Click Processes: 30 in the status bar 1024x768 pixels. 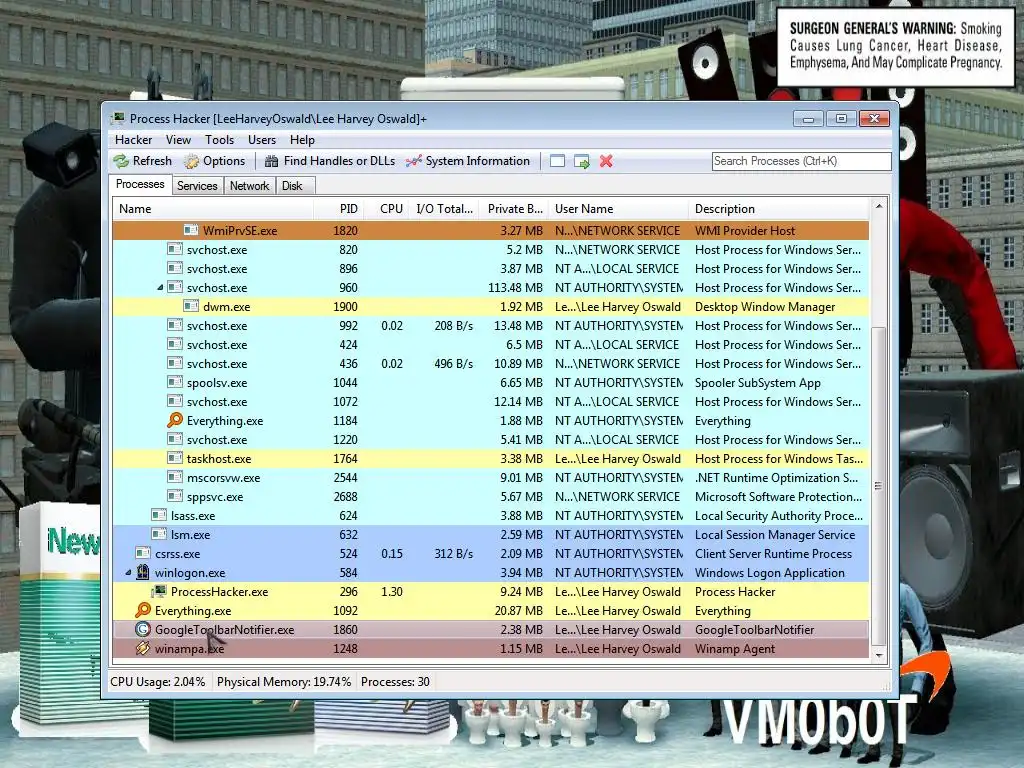[395, 682]
